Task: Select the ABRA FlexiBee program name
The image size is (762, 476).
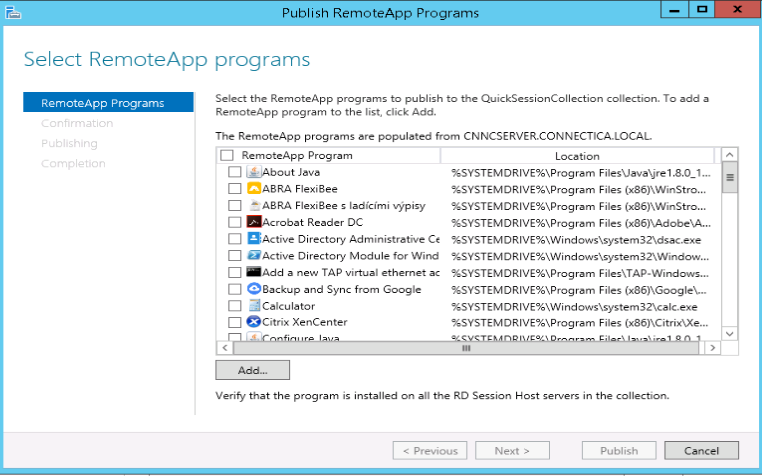Action: pyautogui.click(x=300, y=189)
